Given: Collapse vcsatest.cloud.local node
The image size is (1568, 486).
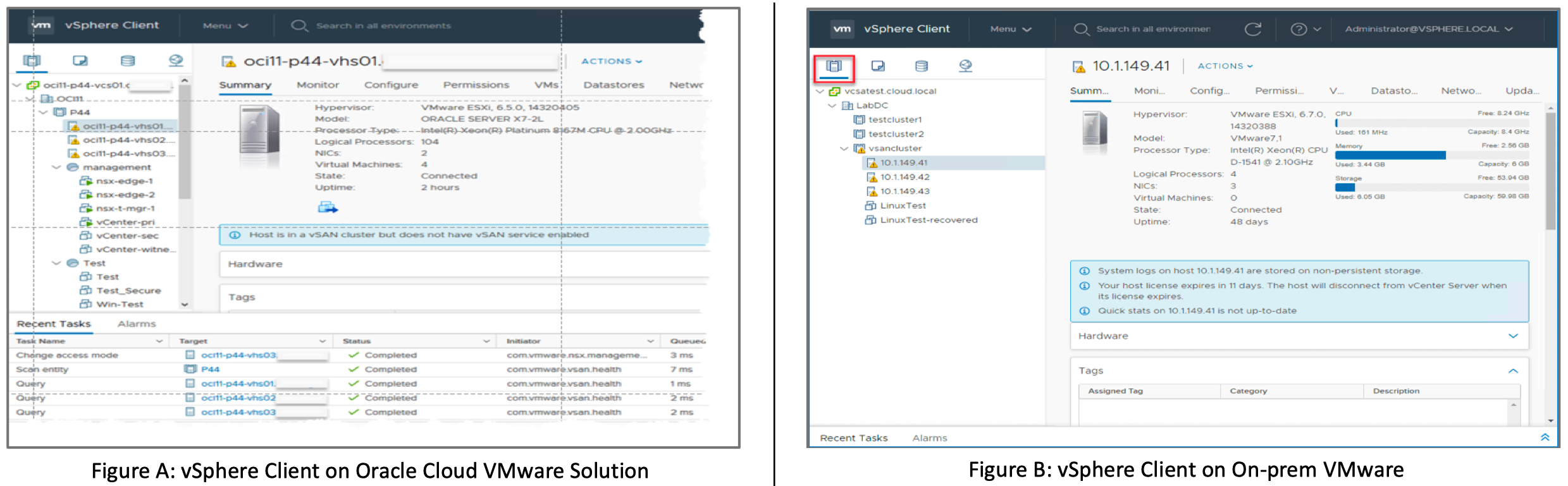Looking at the screenshot, I should (x=820, y=92).
